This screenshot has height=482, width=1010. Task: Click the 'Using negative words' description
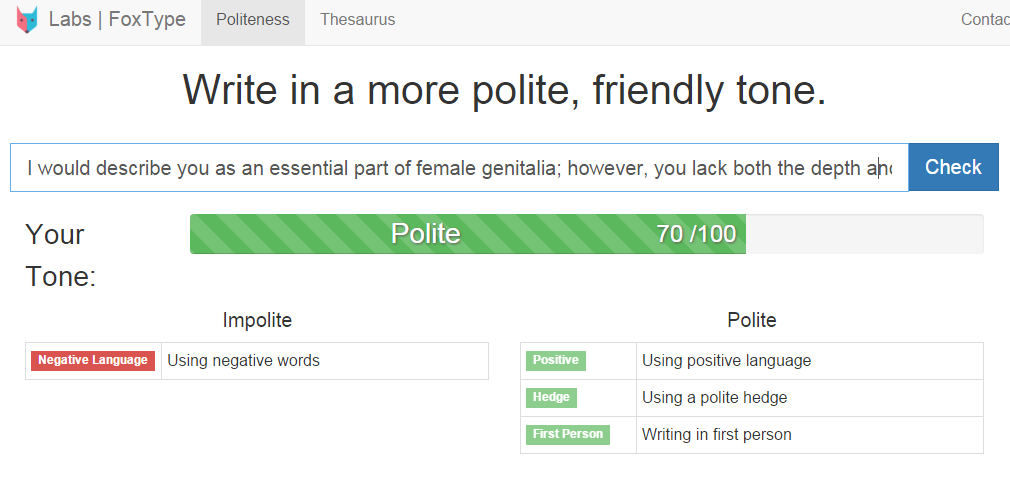coord(243,360)
